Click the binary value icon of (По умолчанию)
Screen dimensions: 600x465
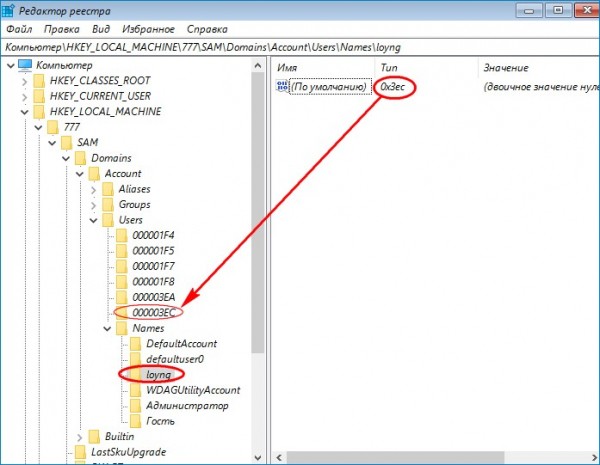pyautogui.click(x=282, y=86)
